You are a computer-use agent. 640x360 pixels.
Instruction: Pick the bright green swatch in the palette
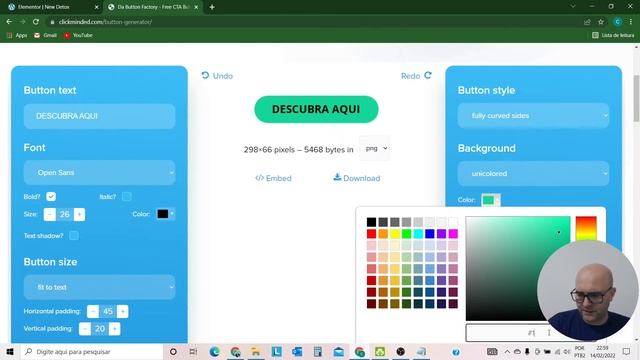point(406,233)
